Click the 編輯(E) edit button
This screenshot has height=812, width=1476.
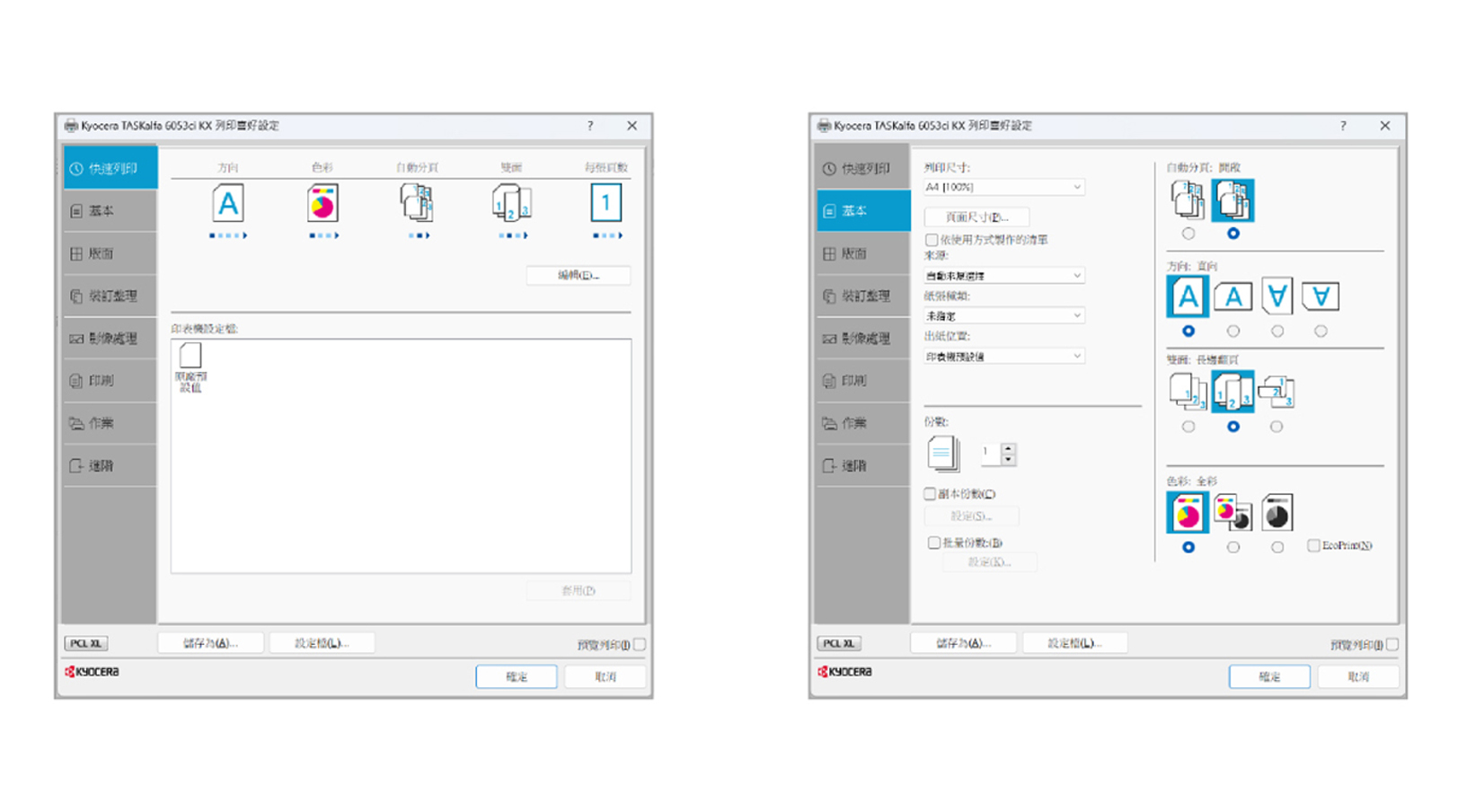(578, 275)
